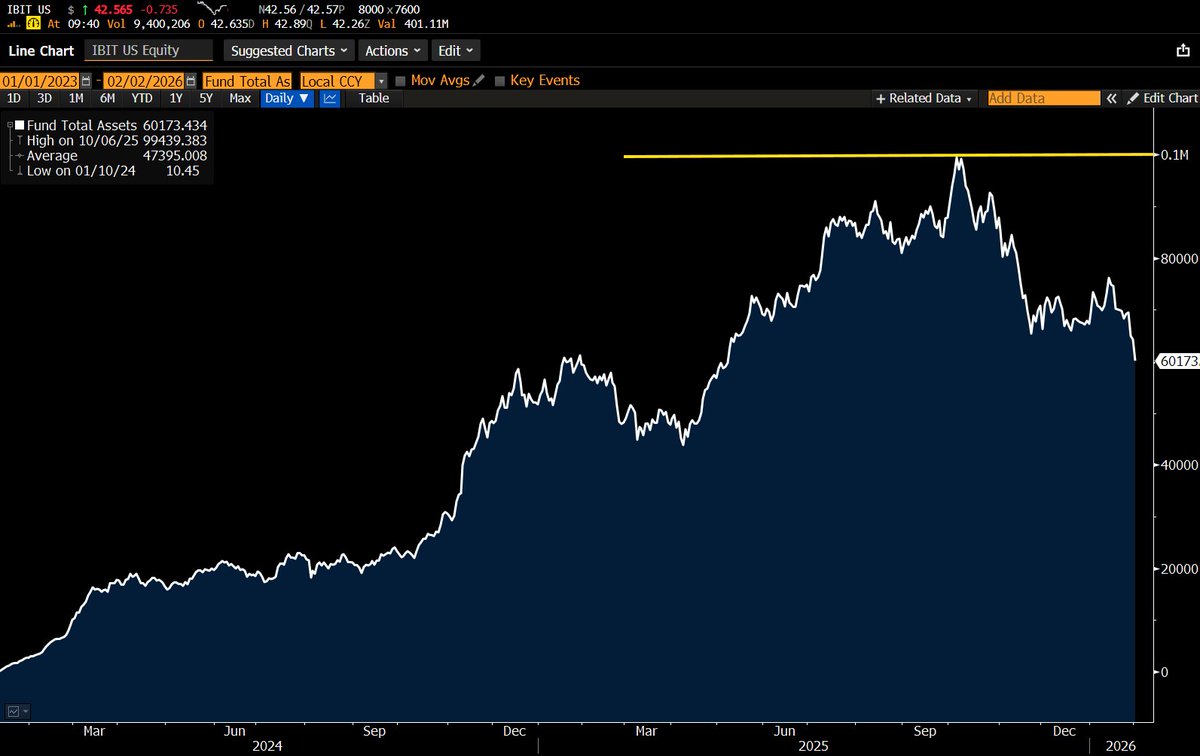The height and width of the screenshot is (756, 1200).
Task: Click the last price 42.565
Action: (115, 9)
